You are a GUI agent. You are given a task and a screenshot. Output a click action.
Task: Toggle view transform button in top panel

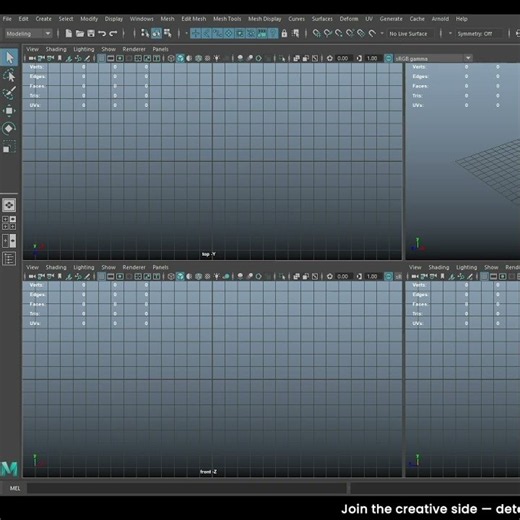click(389, 59)
